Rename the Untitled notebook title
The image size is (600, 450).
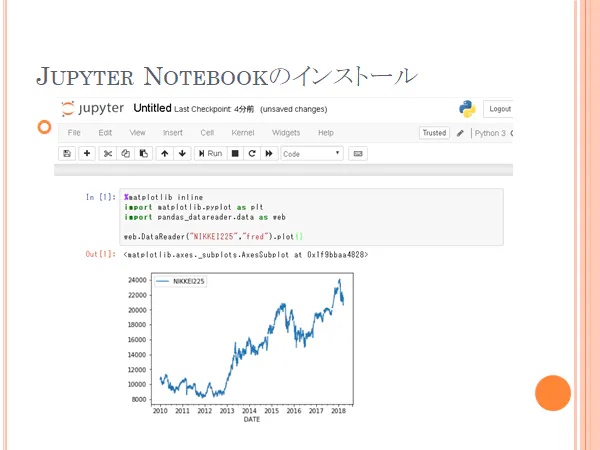(152, 108)
